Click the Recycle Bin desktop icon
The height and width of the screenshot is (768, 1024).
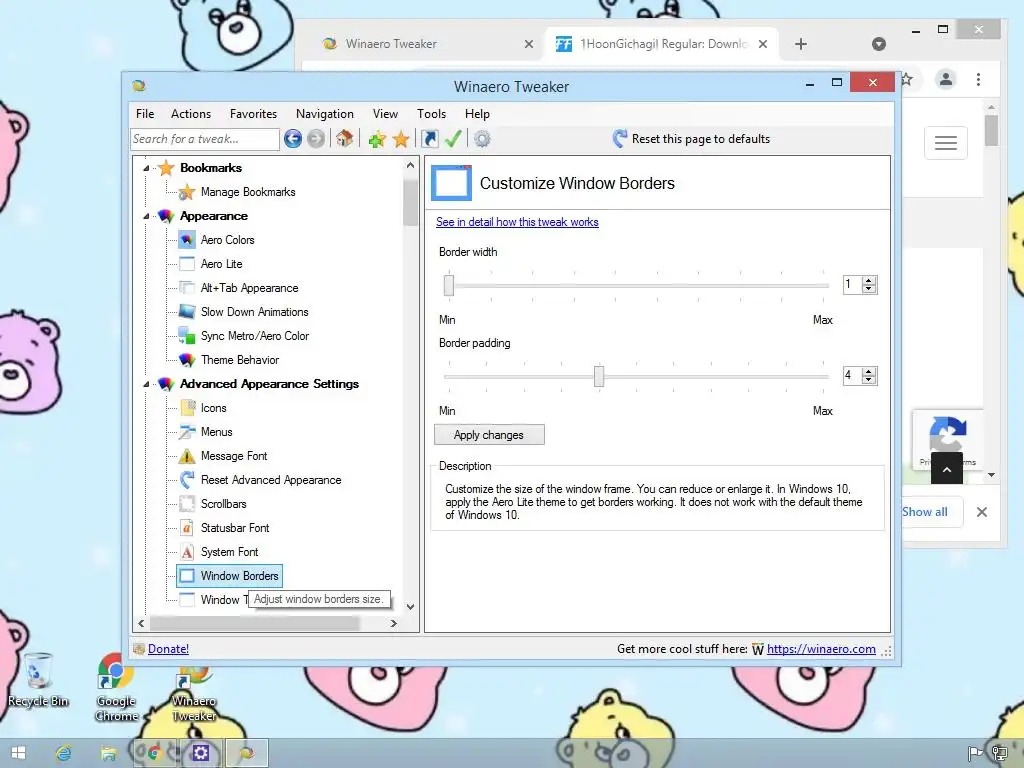(38, 679)
